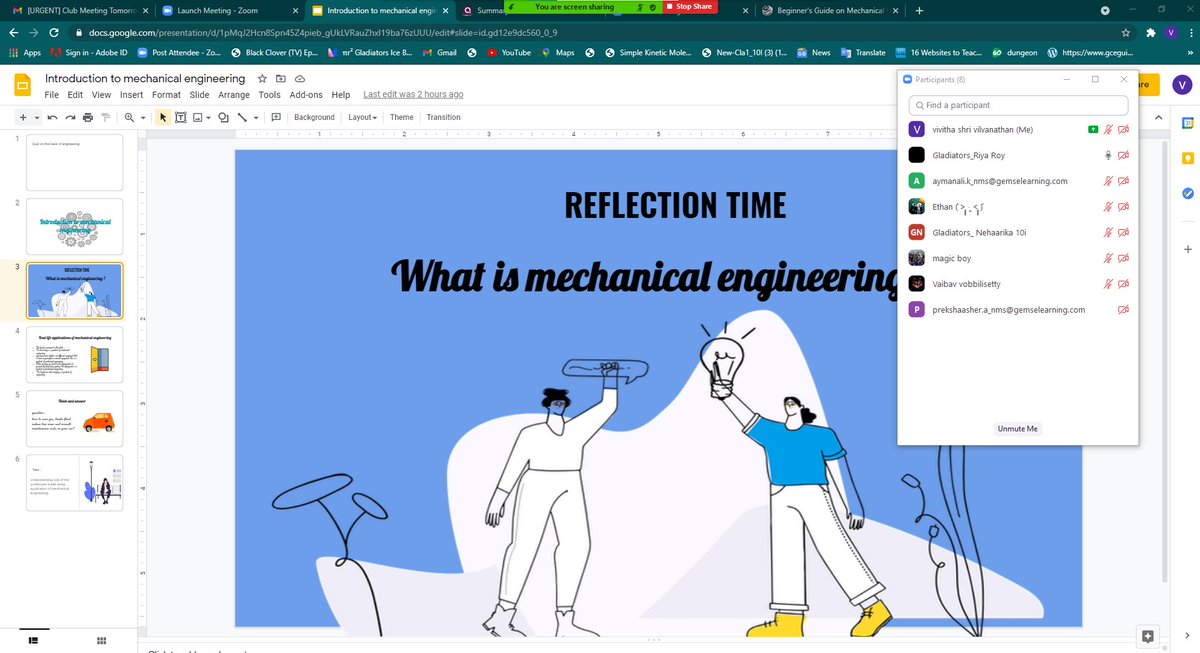Image resolution: width=1200 pixels, height=653 pixels.
Task: Redo the action in toolbar
Action: pyautogui.click(x=70, y=117)
